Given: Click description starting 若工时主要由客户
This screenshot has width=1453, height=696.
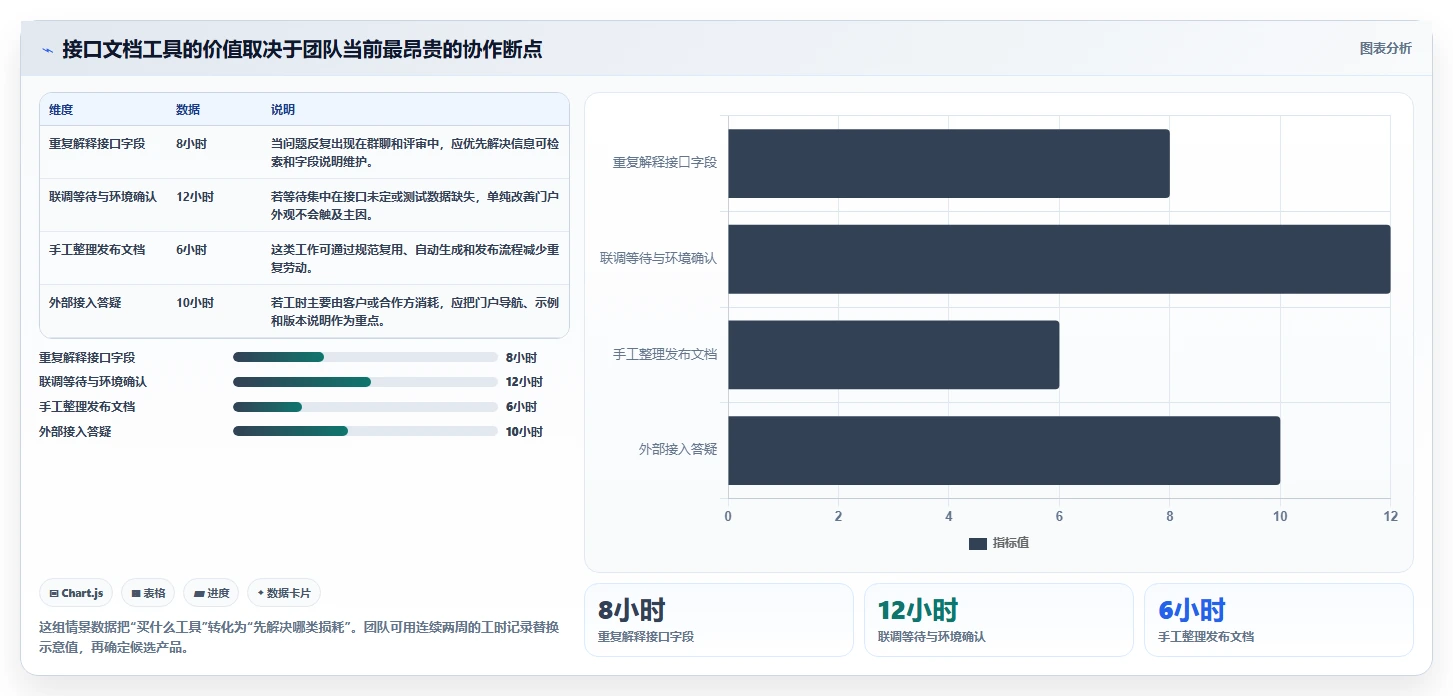Looking at the screenshot, I should pyautogui.click(x=415, y=311).
